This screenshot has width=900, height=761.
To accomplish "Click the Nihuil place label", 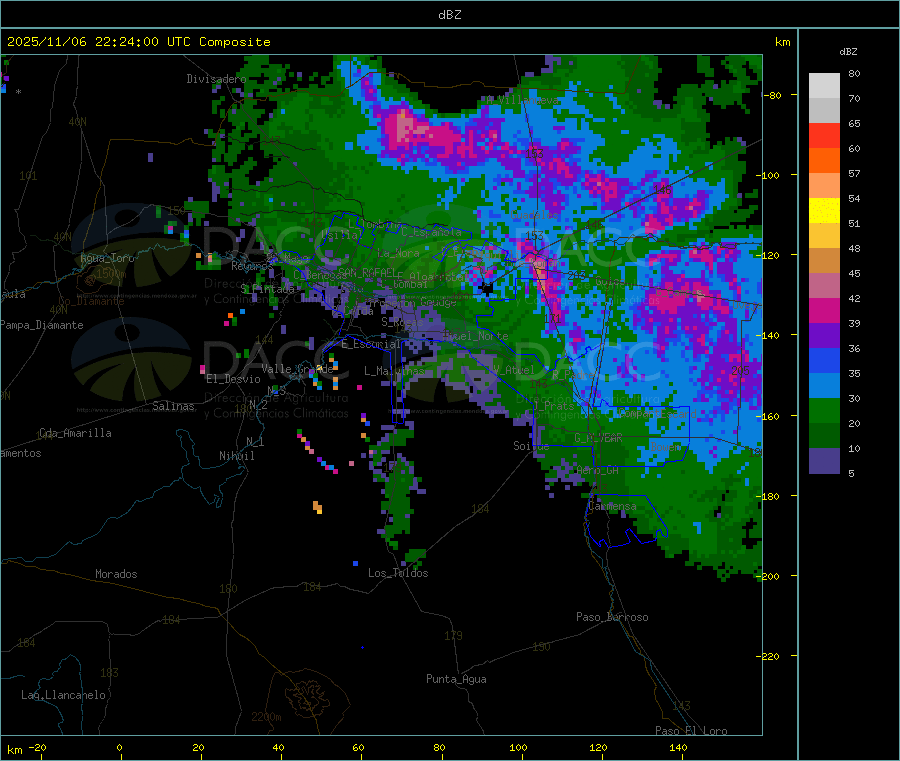I will tap(236, 456).
